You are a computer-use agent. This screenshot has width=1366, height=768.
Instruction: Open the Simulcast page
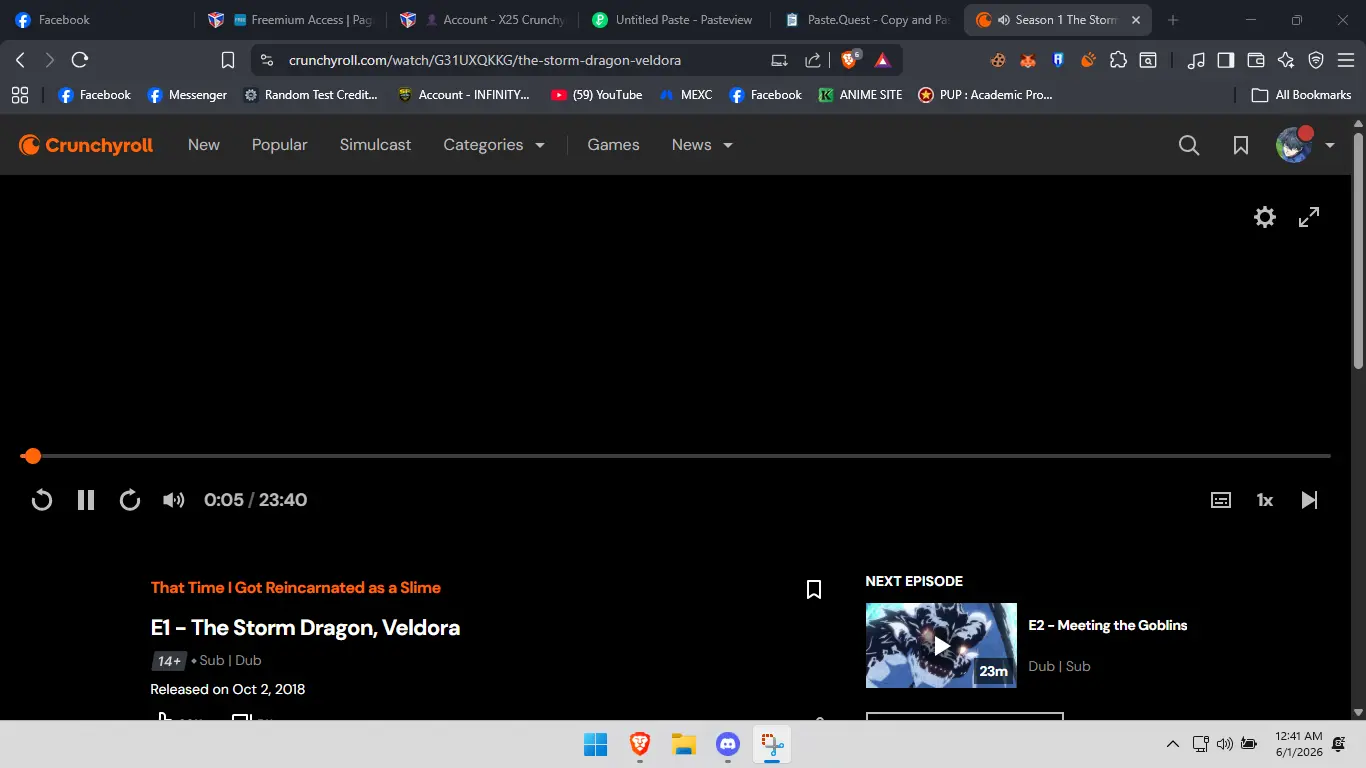375,145
